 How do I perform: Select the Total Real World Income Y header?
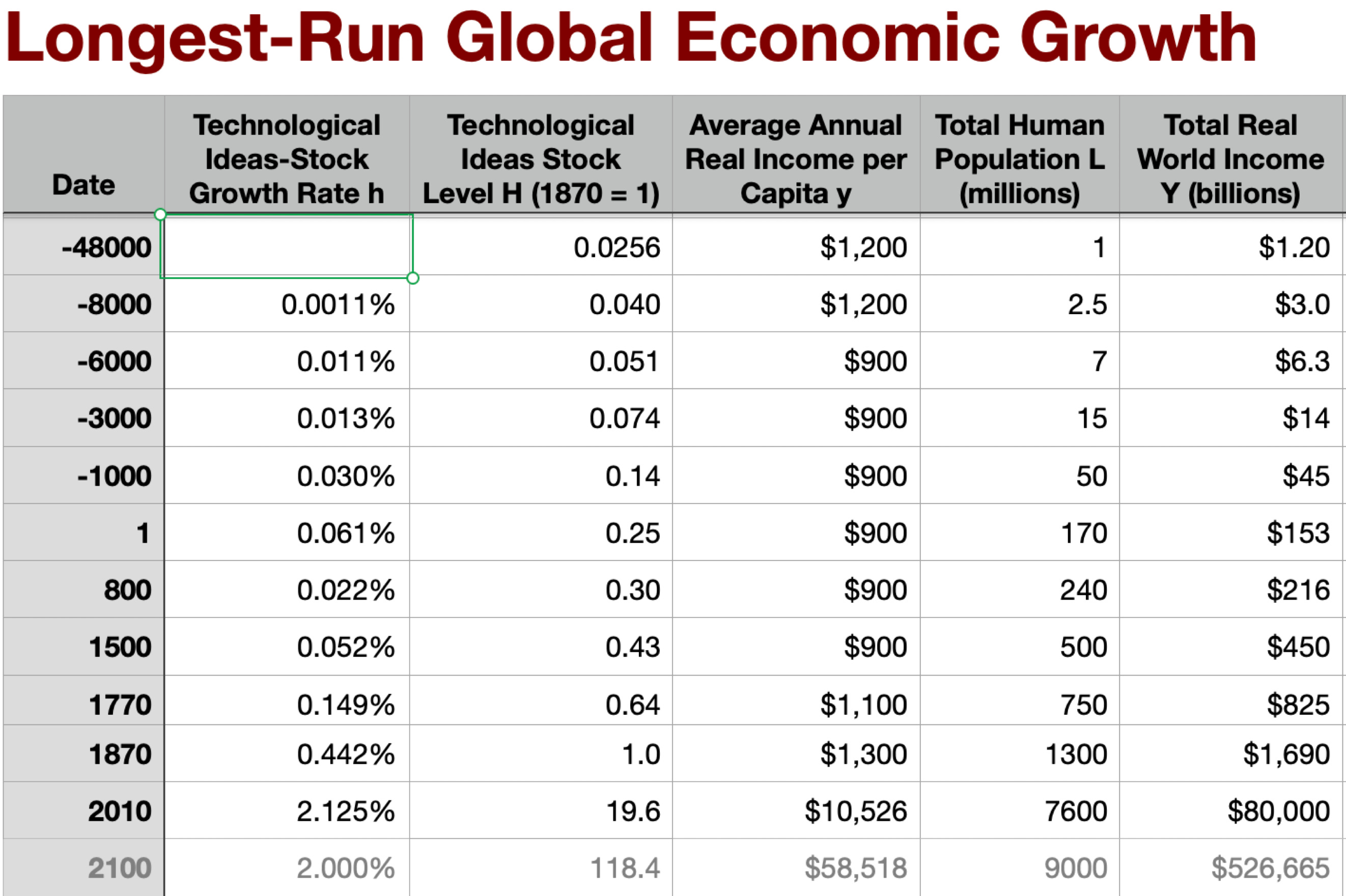coord(1230,158)
